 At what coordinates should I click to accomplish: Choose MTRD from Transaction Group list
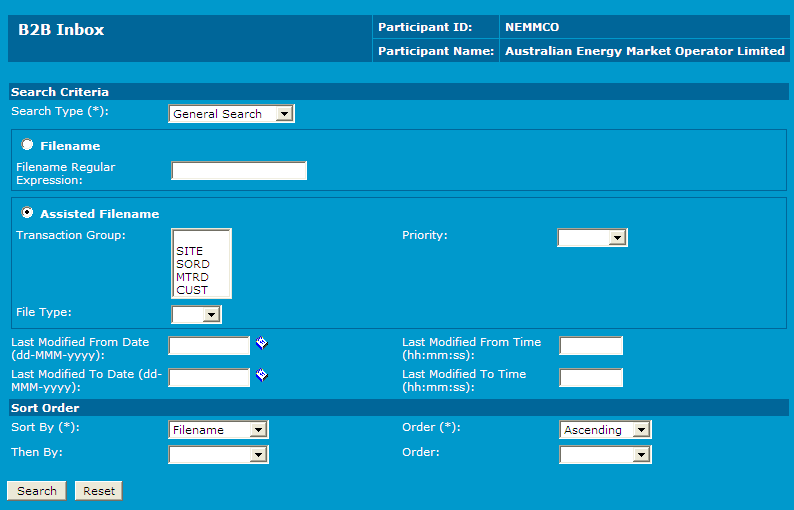(192, 277)
